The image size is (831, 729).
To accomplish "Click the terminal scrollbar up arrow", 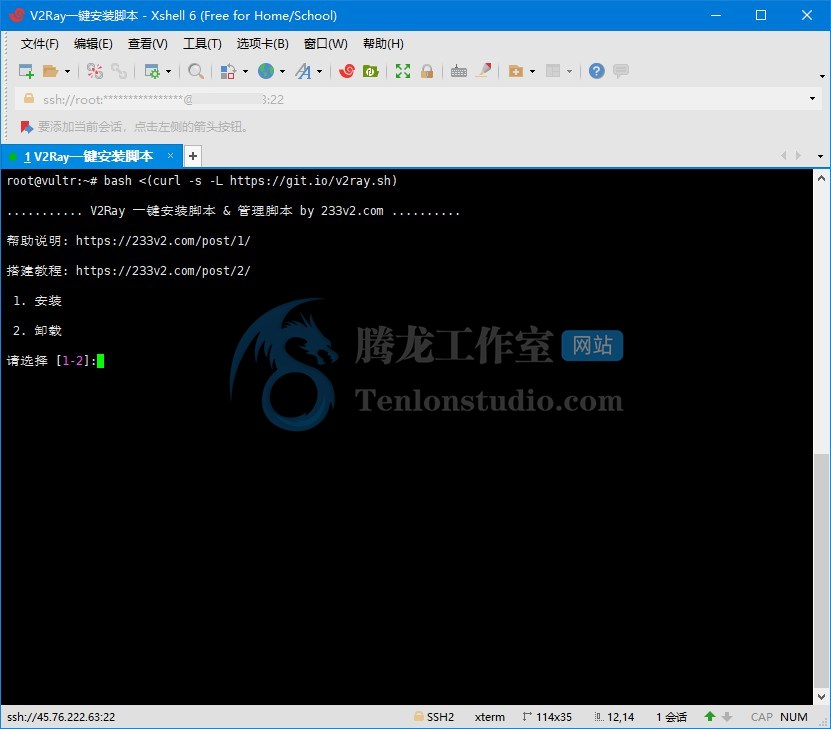I will pos(821,179).
